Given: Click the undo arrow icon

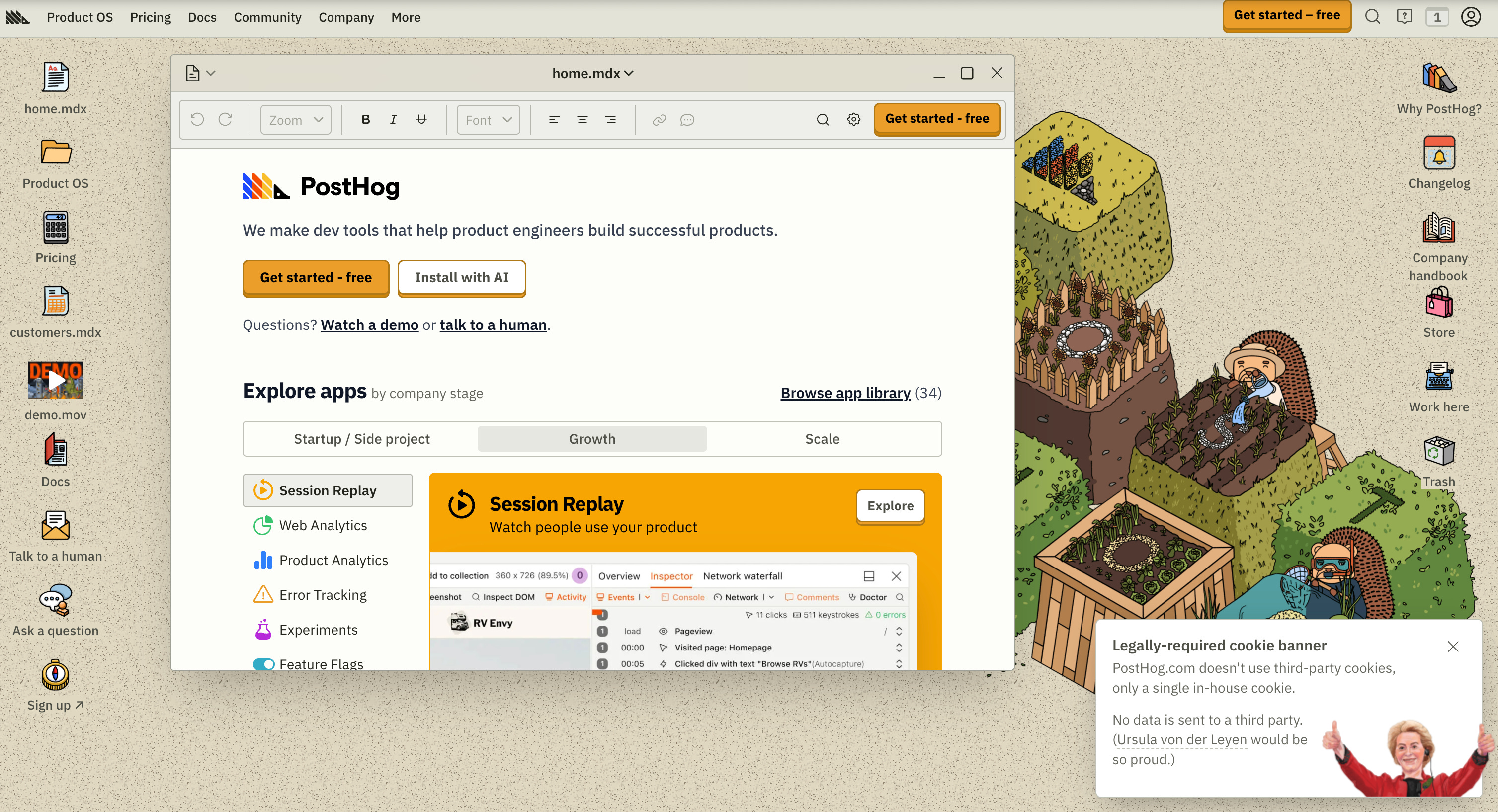Looking at the screenshot, I should (x=197, y=120).
